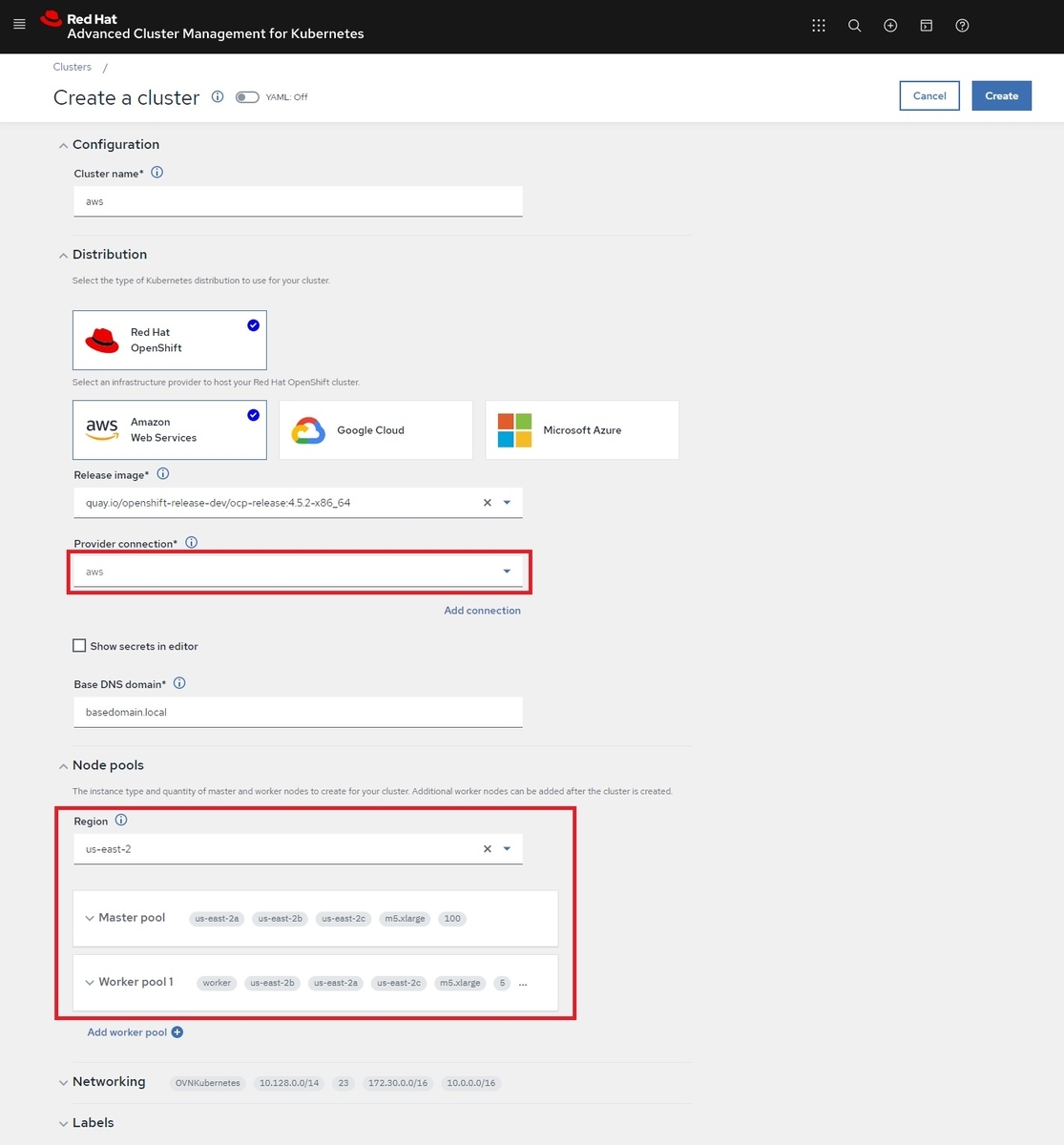
Task: Click the AWS logo icon
Action: point(102,430)
